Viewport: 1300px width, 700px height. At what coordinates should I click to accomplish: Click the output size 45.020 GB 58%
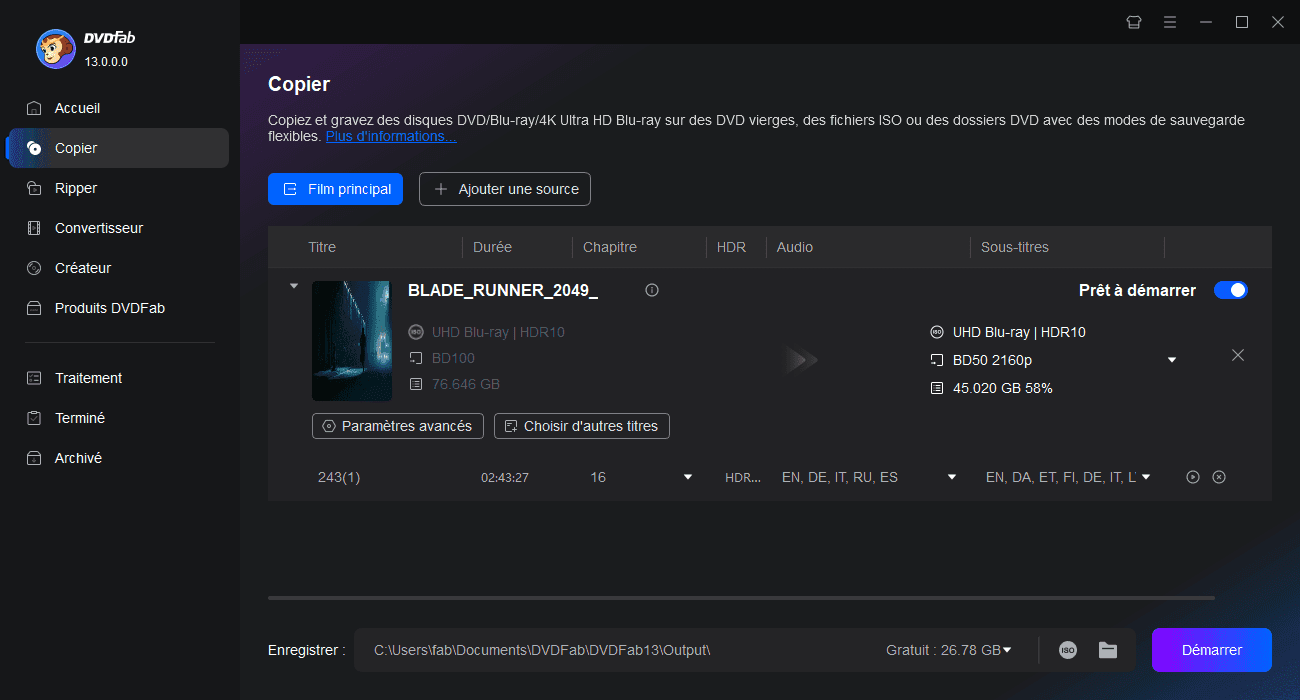(x=1003, y=388)
